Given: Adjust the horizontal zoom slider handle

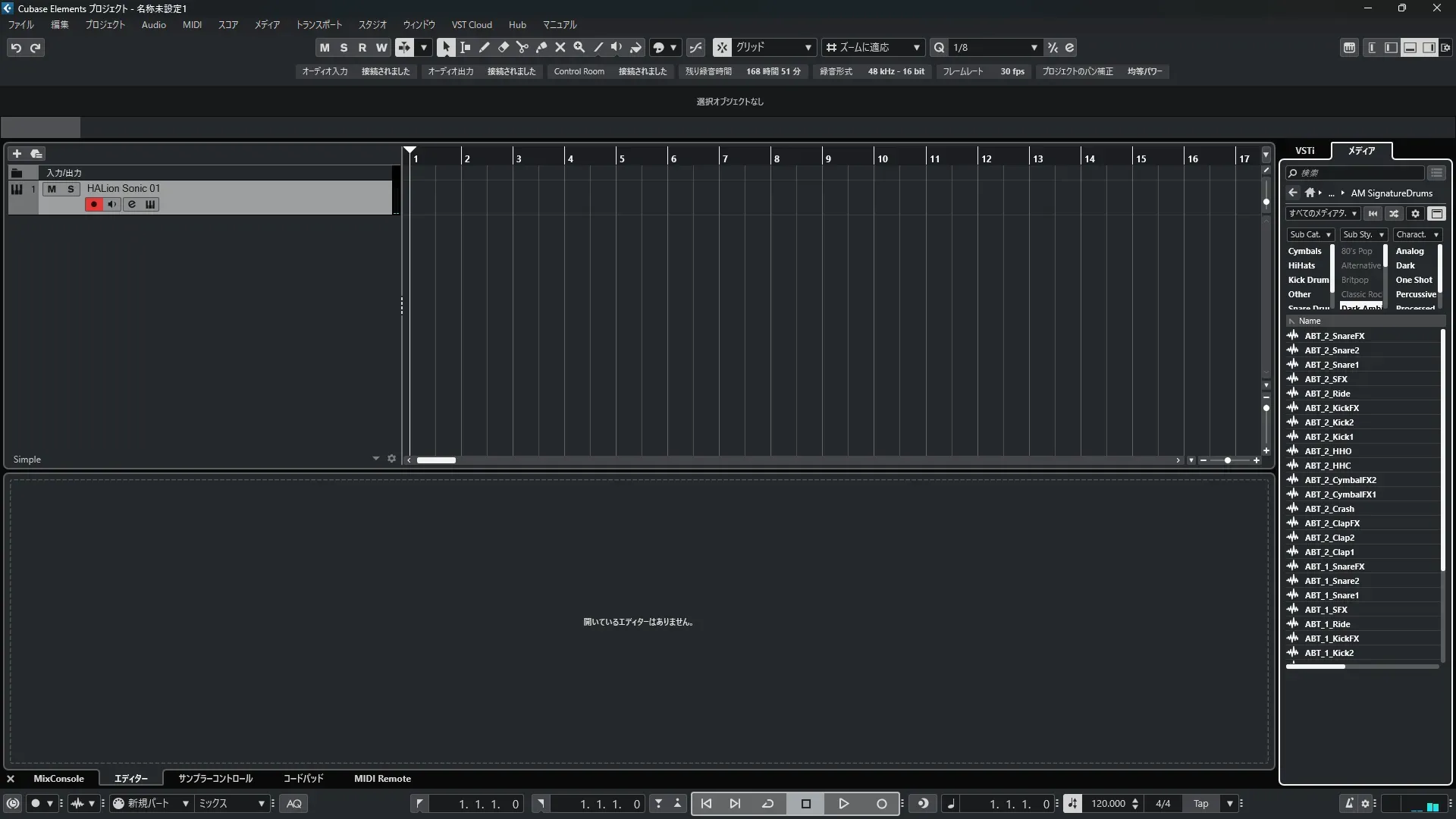Looking at the screenshot, I should (1228, 460).
